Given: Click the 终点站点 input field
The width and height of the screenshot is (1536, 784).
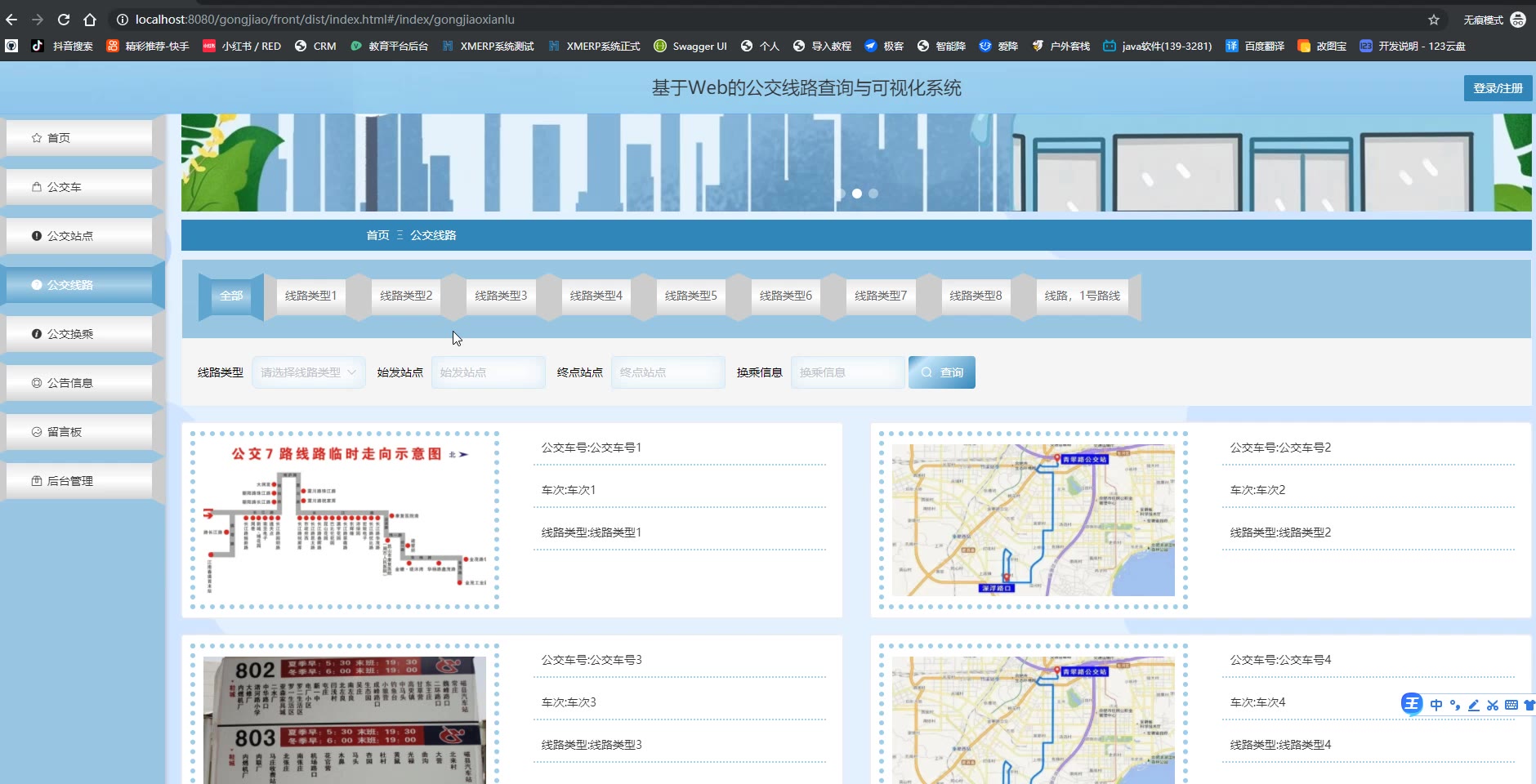Looking at the screenshot, I should point(668,372).
